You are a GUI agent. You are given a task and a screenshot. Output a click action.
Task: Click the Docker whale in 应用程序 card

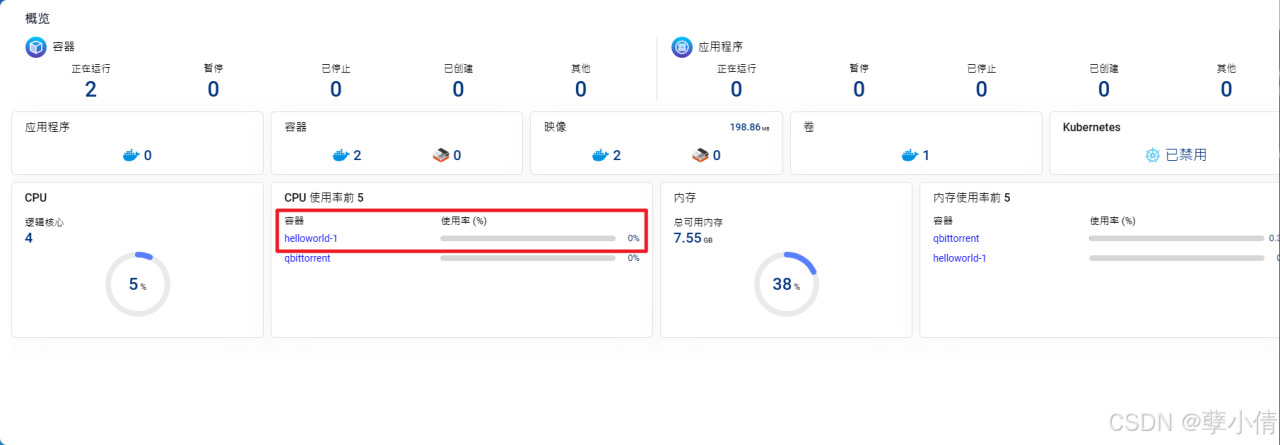pos(130,155)
